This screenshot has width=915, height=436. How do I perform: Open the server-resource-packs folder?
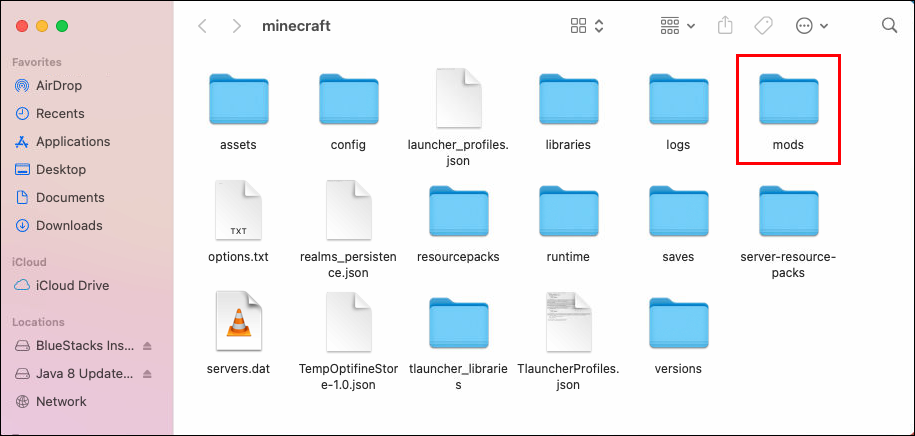point(788,212)
